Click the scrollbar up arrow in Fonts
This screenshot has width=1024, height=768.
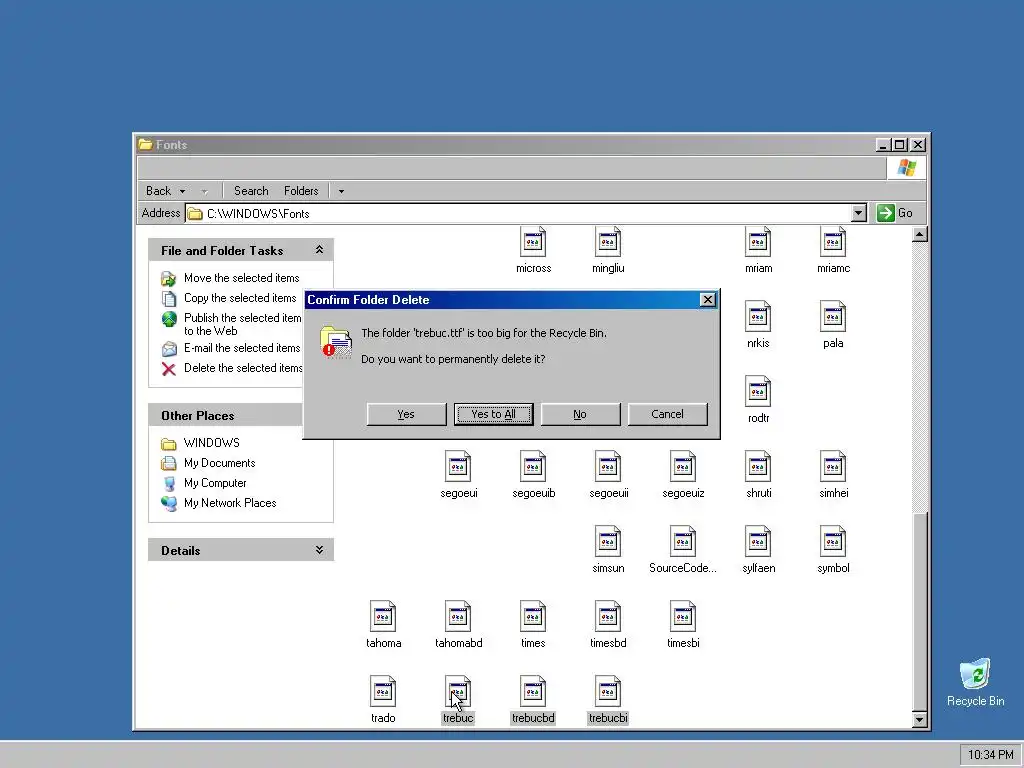point(920,234)
